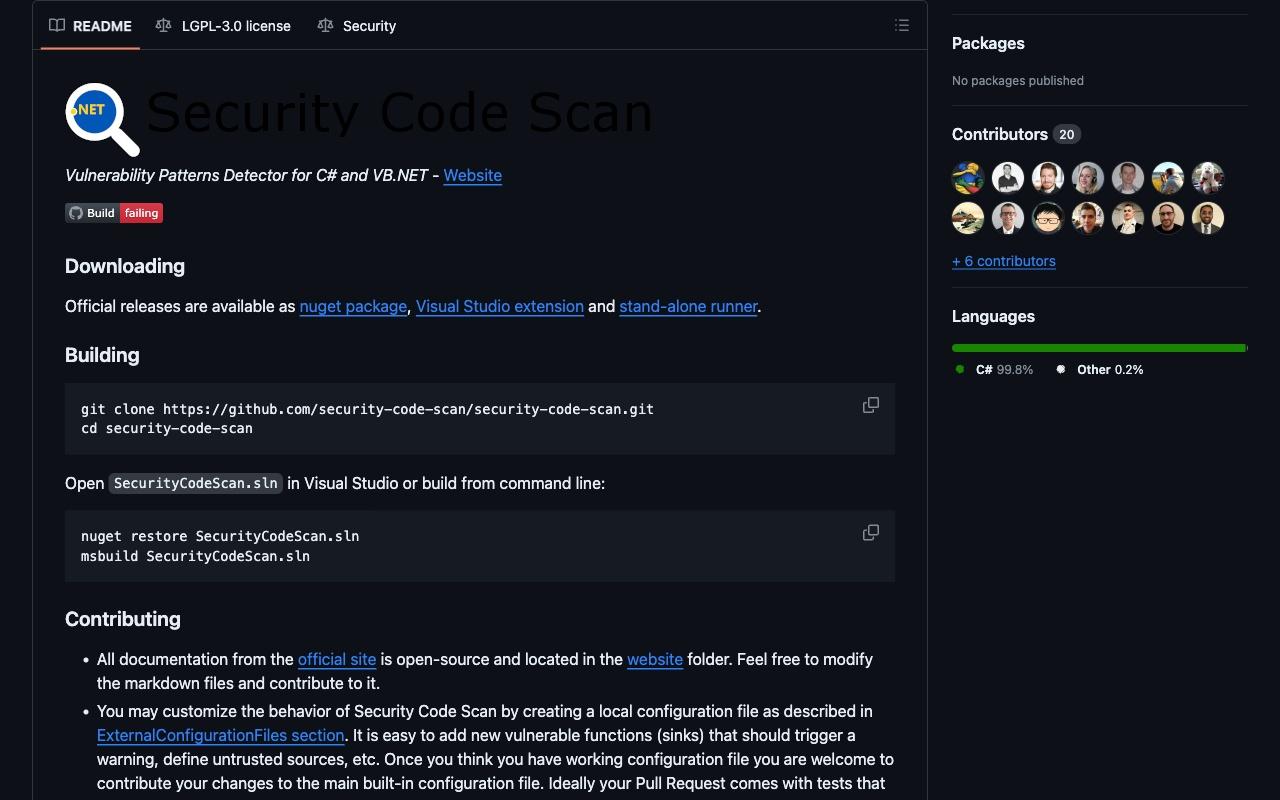Open the black-and-white man in polo avatar
Viewport: 1280px width, 800px height.
(x=1008, y=178)
